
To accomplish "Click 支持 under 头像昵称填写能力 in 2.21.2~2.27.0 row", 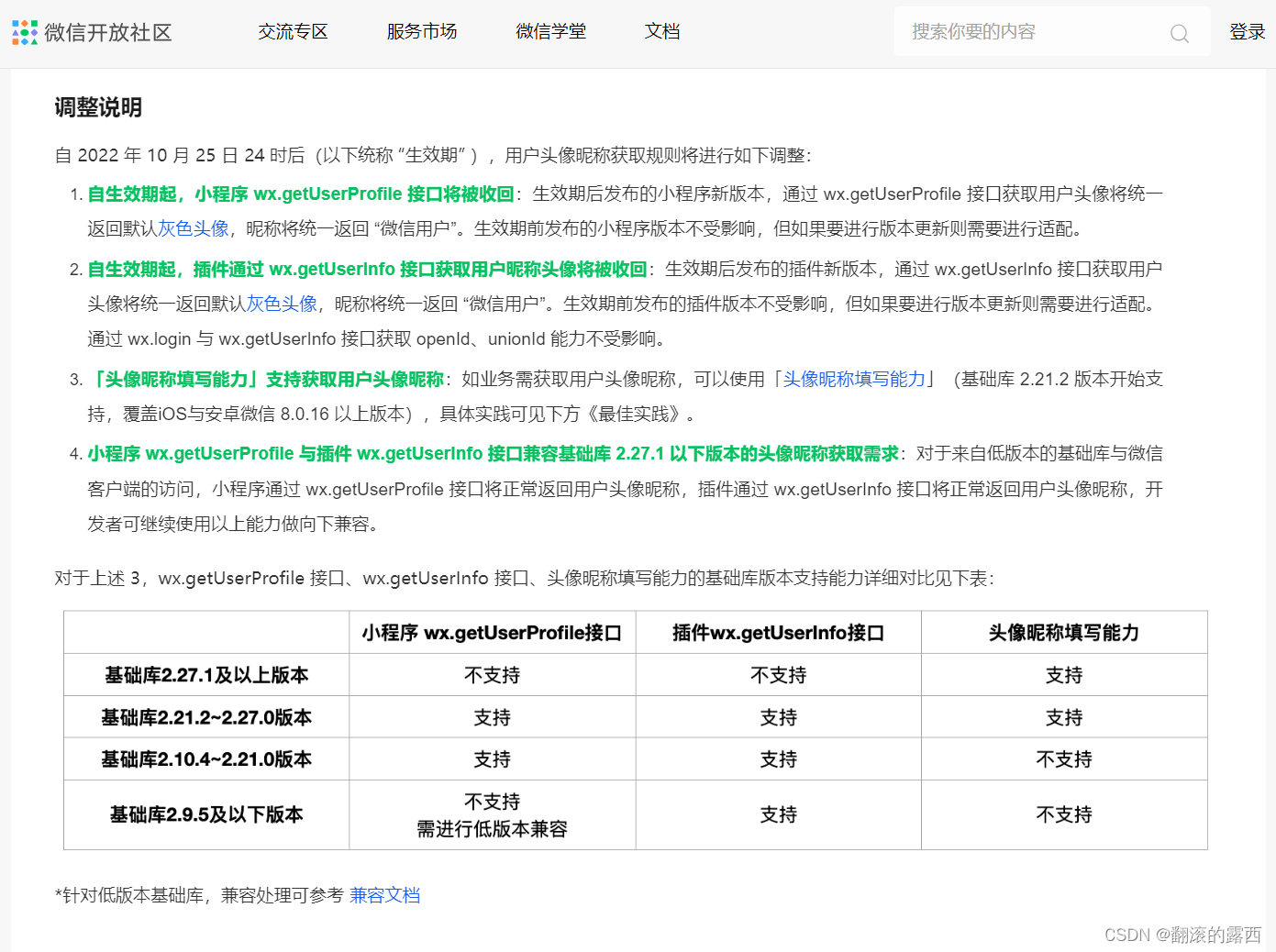I will click(x=1064, y=717).
